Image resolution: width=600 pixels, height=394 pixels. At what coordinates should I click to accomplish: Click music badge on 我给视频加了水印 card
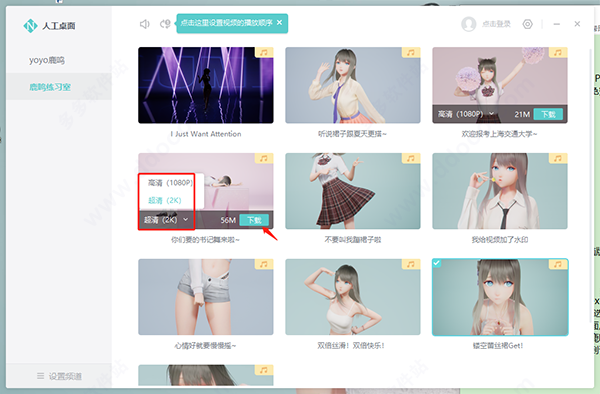[x=558, y=158]
